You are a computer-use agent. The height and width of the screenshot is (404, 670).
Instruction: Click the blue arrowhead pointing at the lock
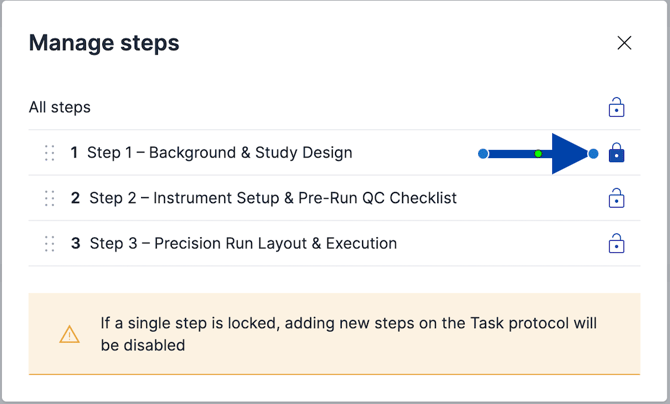(570, 153)
